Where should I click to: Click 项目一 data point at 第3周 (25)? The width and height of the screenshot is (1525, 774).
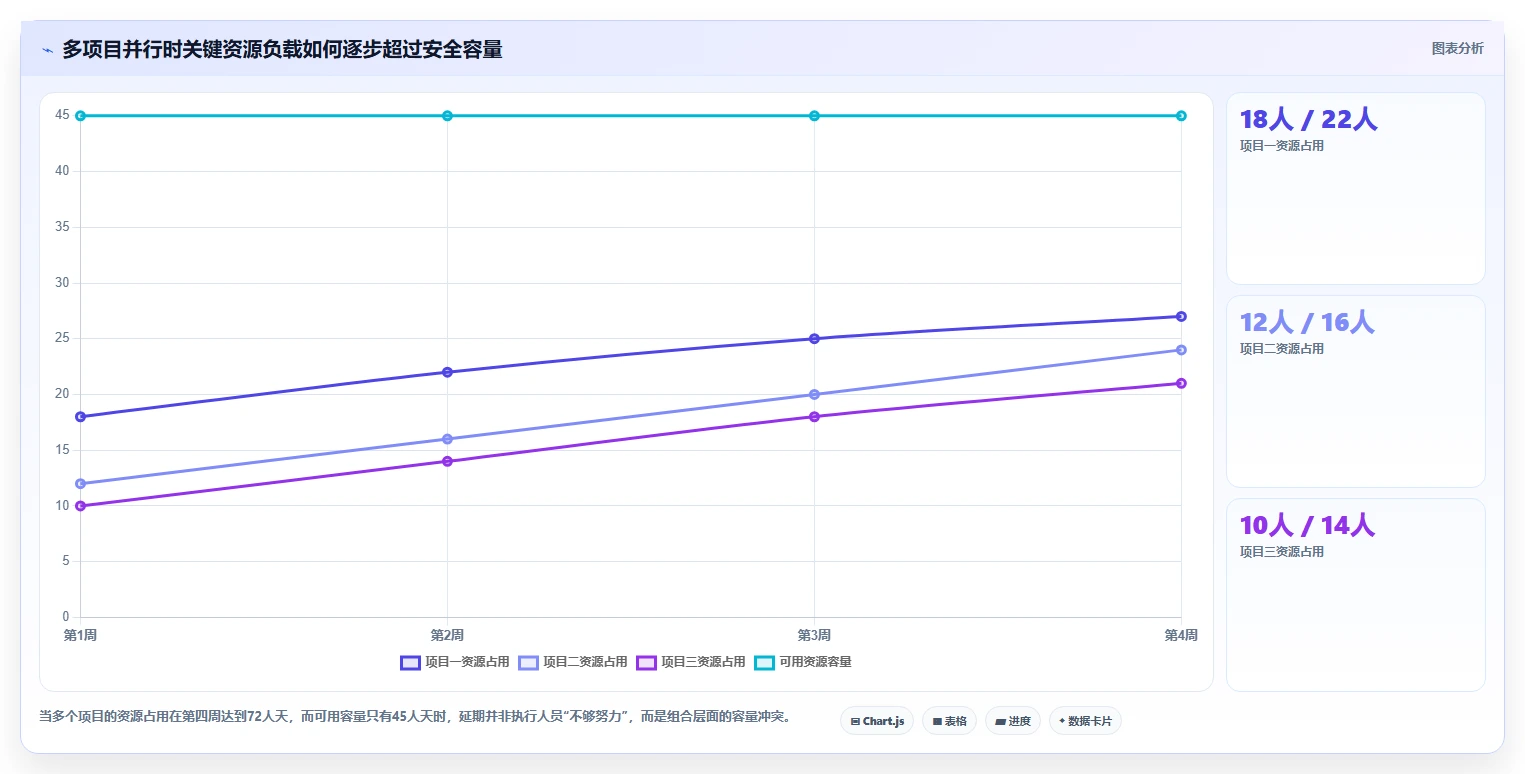click(814, 338)
